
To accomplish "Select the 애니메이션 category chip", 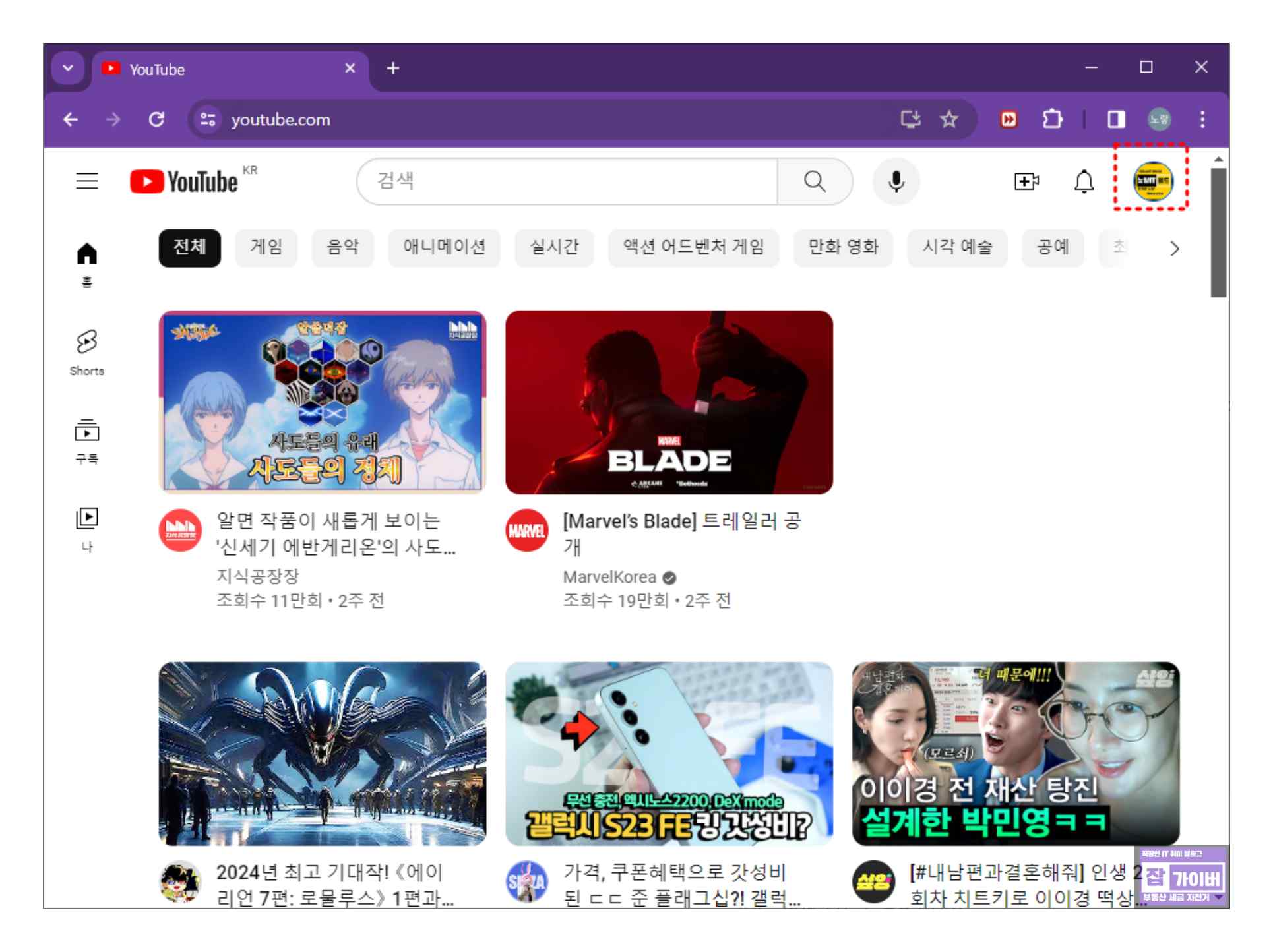I will tap(444, 247).
